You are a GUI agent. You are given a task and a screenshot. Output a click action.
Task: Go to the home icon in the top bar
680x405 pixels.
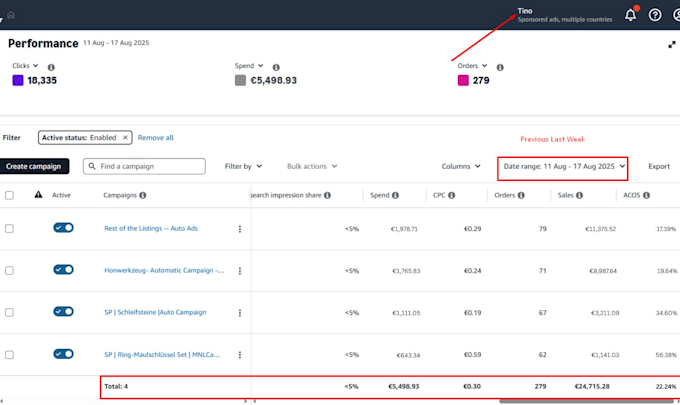click(11, 15)
